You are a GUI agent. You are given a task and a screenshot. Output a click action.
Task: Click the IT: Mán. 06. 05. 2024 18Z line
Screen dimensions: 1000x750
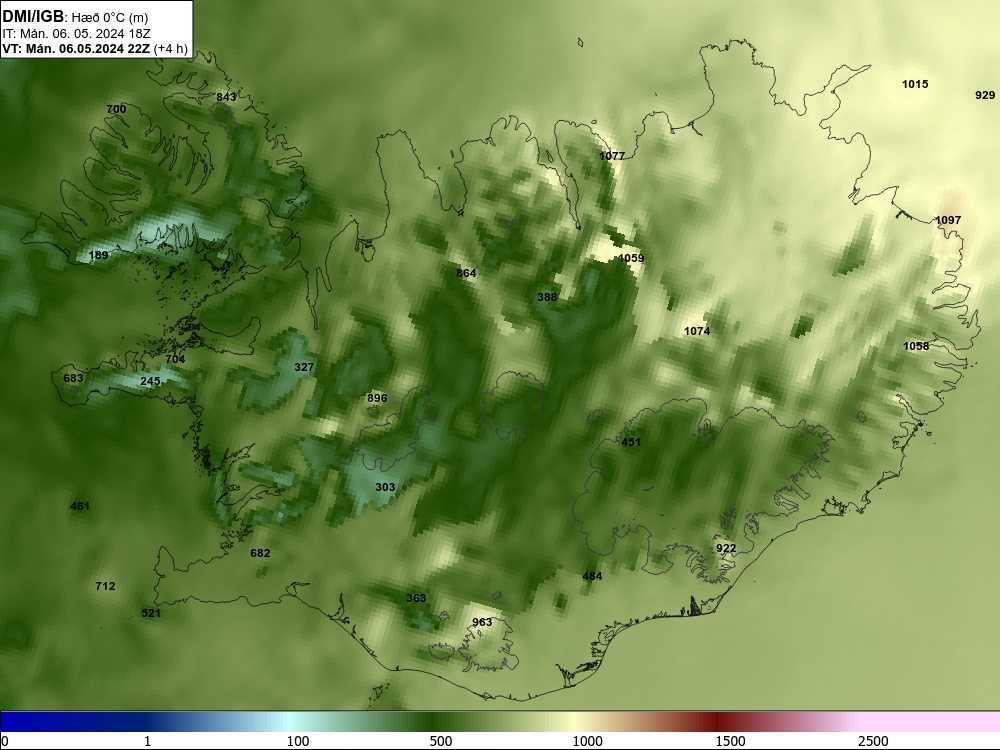pyautogui.click(x=77, y=34)
